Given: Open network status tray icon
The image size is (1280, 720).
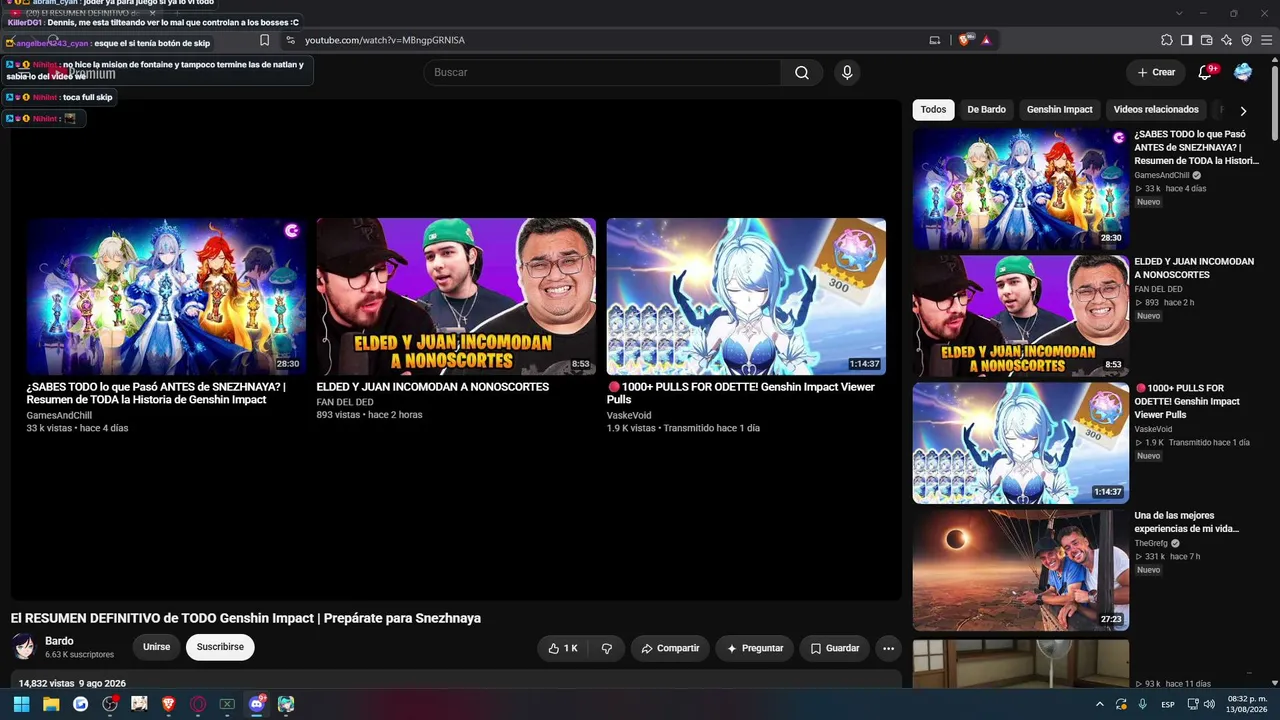Looking at the screenshot, I should [x=1193, y=704].
